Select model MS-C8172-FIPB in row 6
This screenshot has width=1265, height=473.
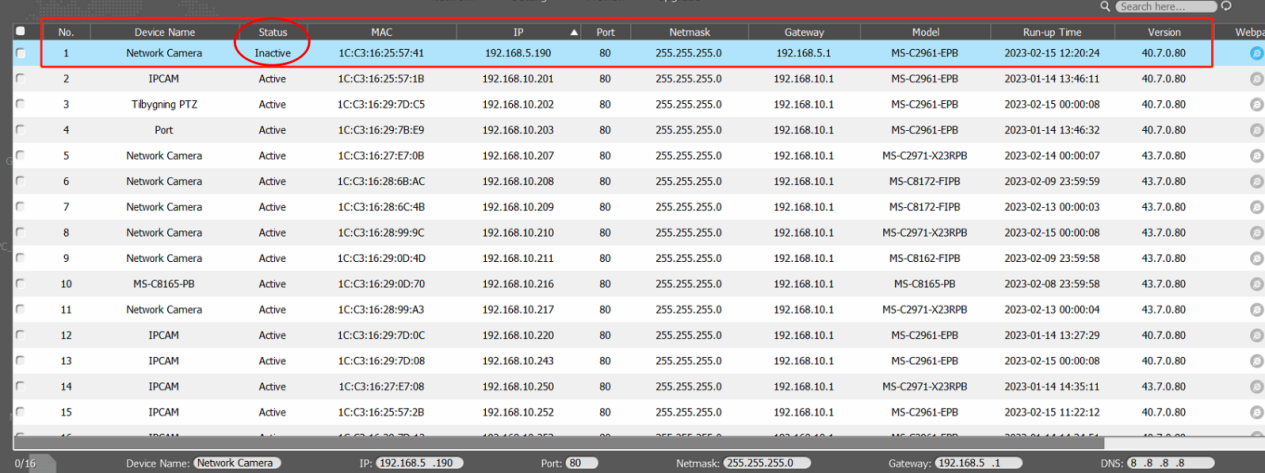pyautogui.click(x=925, y=181)
